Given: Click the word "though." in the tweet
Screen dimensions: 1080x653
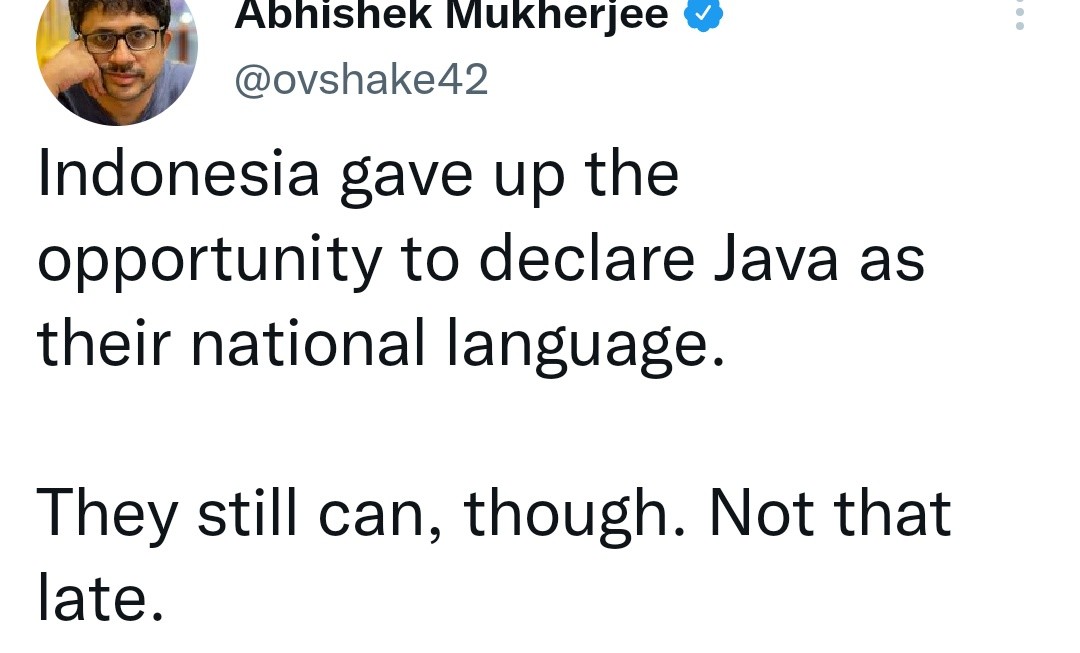Looking at the screenshot, I should [x=575, y=514].
